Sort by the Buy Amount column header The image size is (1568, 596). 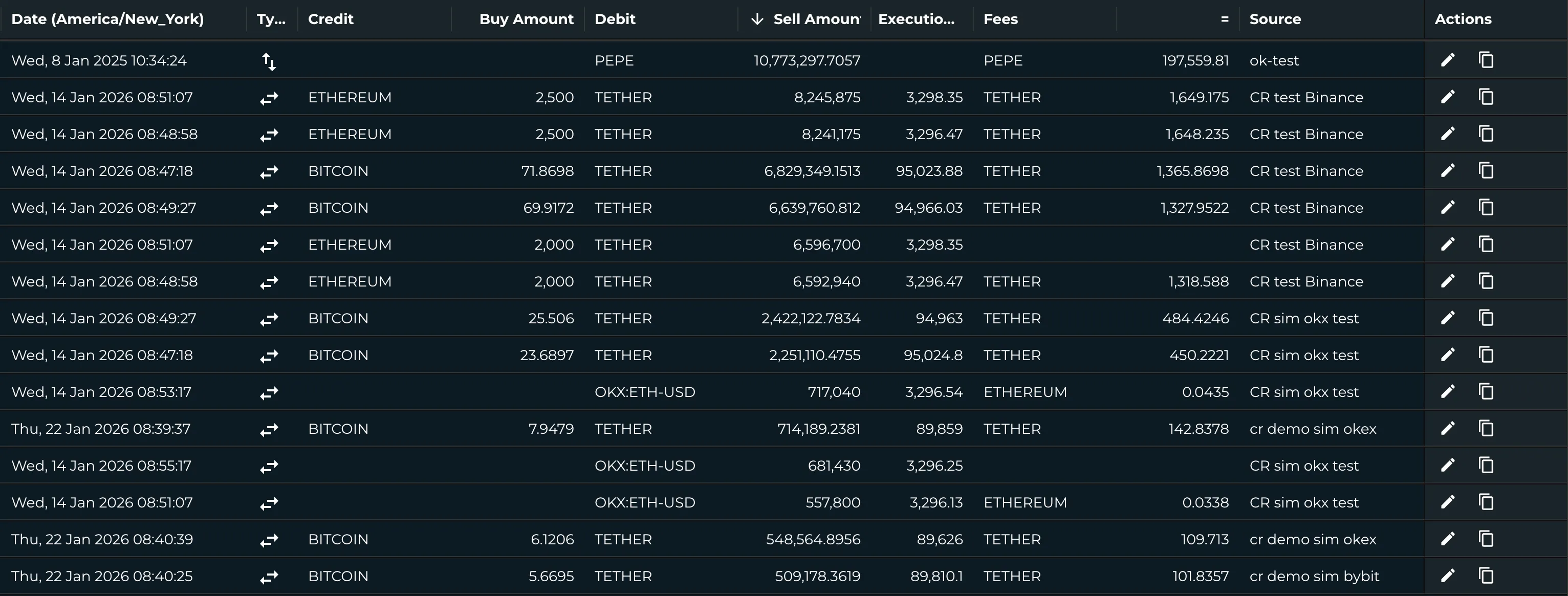(x=527, y=19)
